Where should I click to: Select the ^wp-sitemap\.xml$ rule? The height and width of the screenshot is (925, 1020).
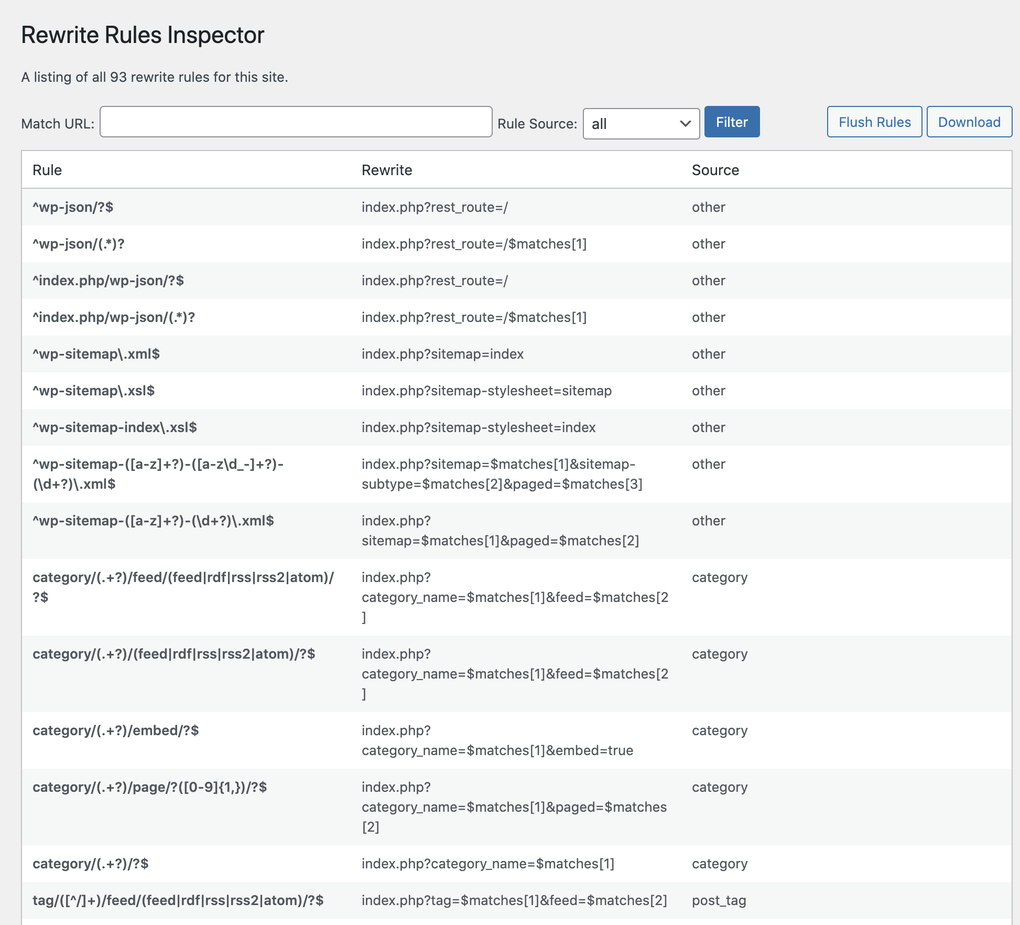(x=96, y=355)
